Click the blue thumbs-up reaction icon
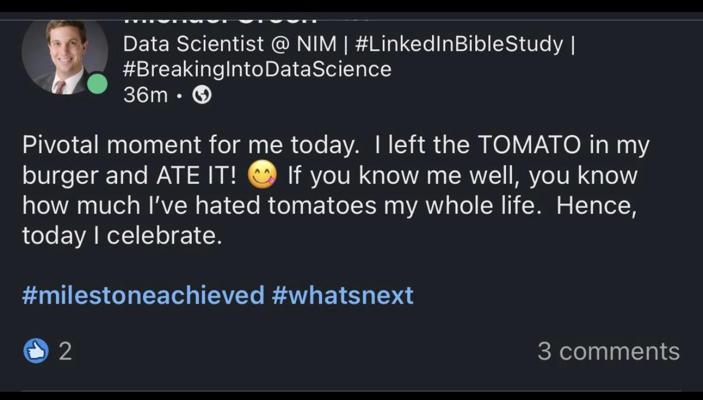Screen dimensions: 703x400 (x=36, y=351)
